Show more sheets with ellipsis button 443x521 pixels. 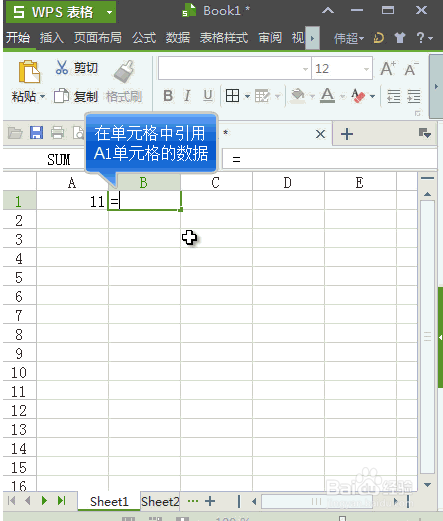[193, 501]
